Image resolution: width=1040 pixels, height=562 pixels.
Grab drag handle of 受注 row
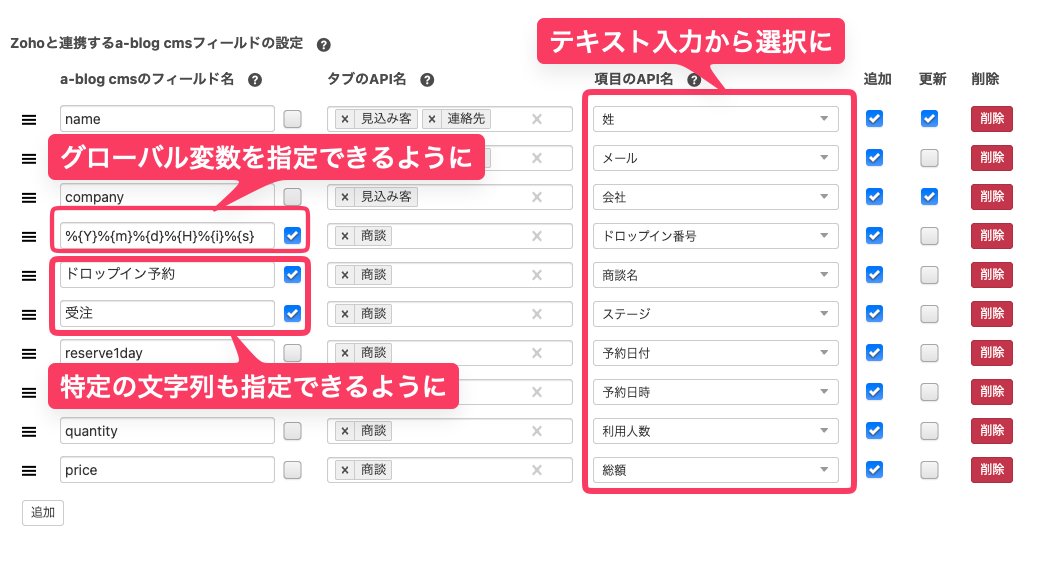(29, 315)
